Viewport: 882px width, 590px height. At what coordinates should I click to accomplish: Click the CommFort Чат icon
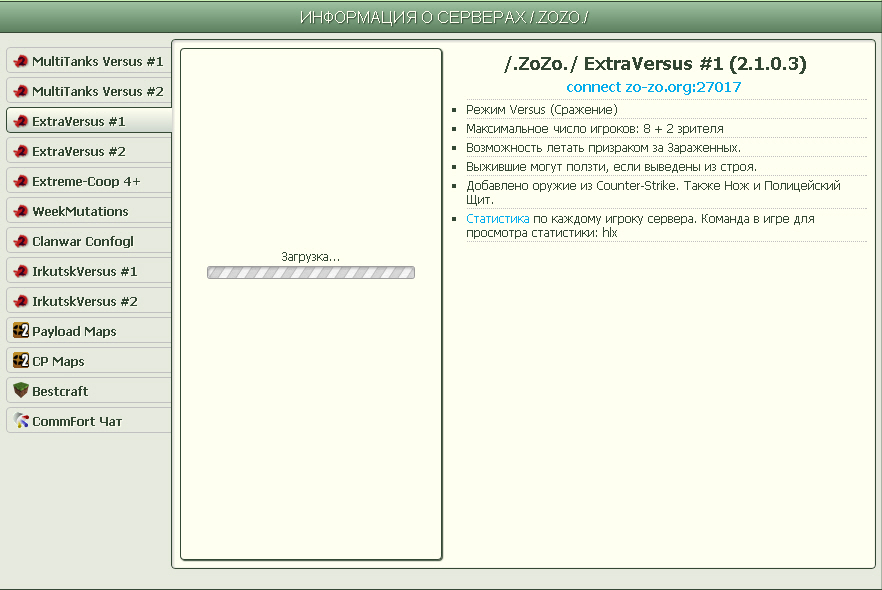(x=20, y=421)
